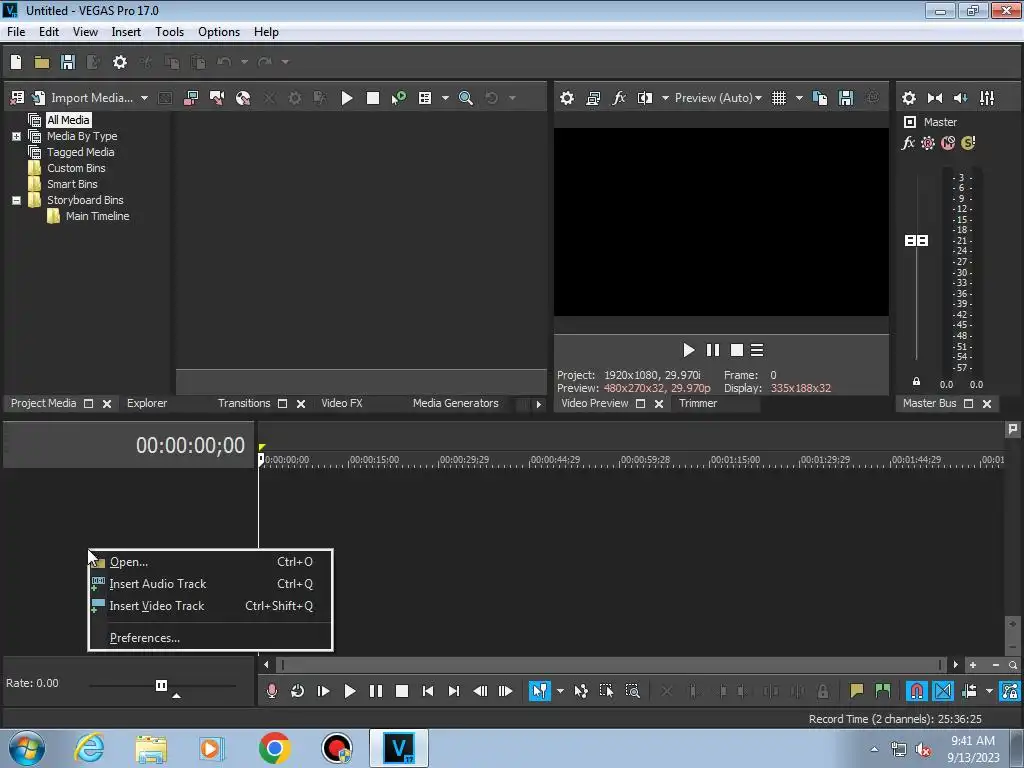Toggle downmix output on Master Bus

click(x=935, y=98)
